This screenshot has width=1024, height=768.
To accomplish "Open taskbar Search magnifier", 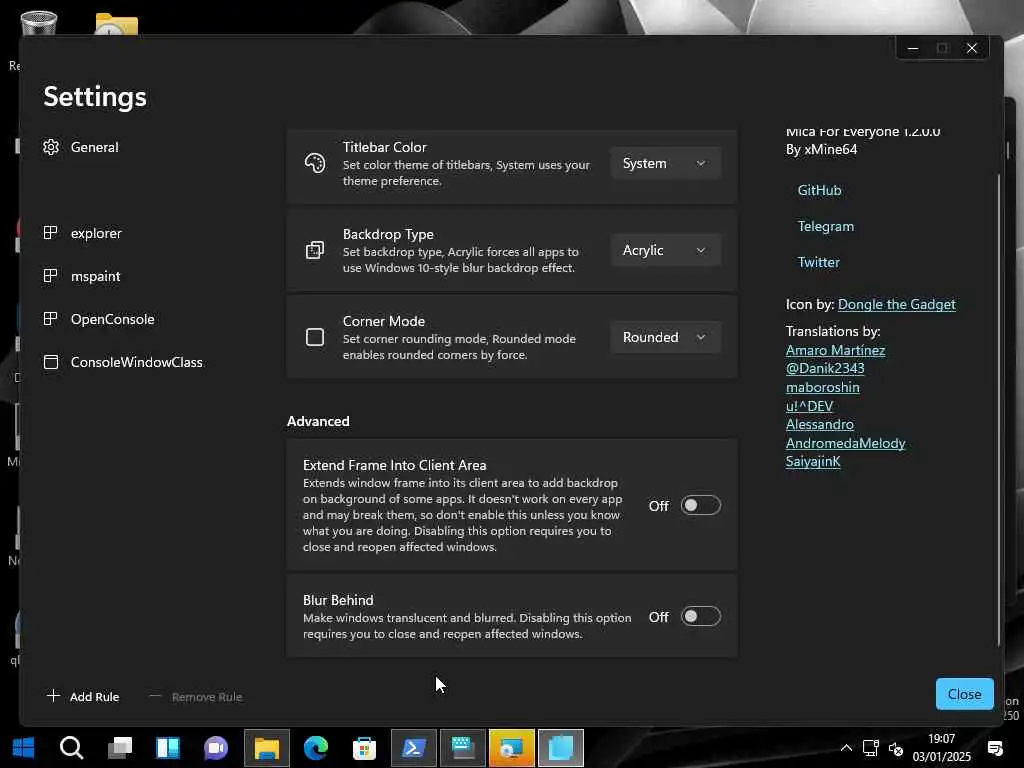I will pyautogui.click(x=71, y=748).
